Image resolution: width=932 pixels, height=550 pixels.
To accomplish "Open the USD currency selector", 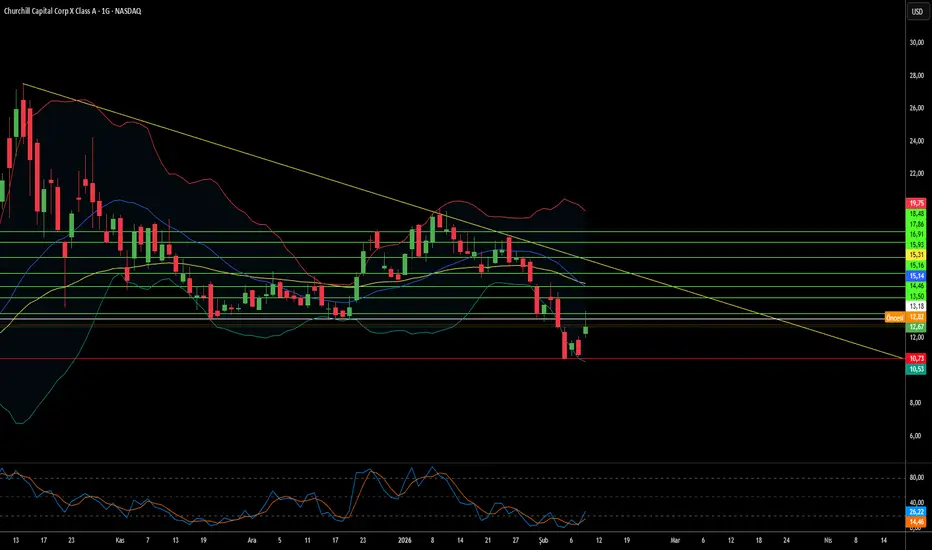I will [x=915, y=12].
